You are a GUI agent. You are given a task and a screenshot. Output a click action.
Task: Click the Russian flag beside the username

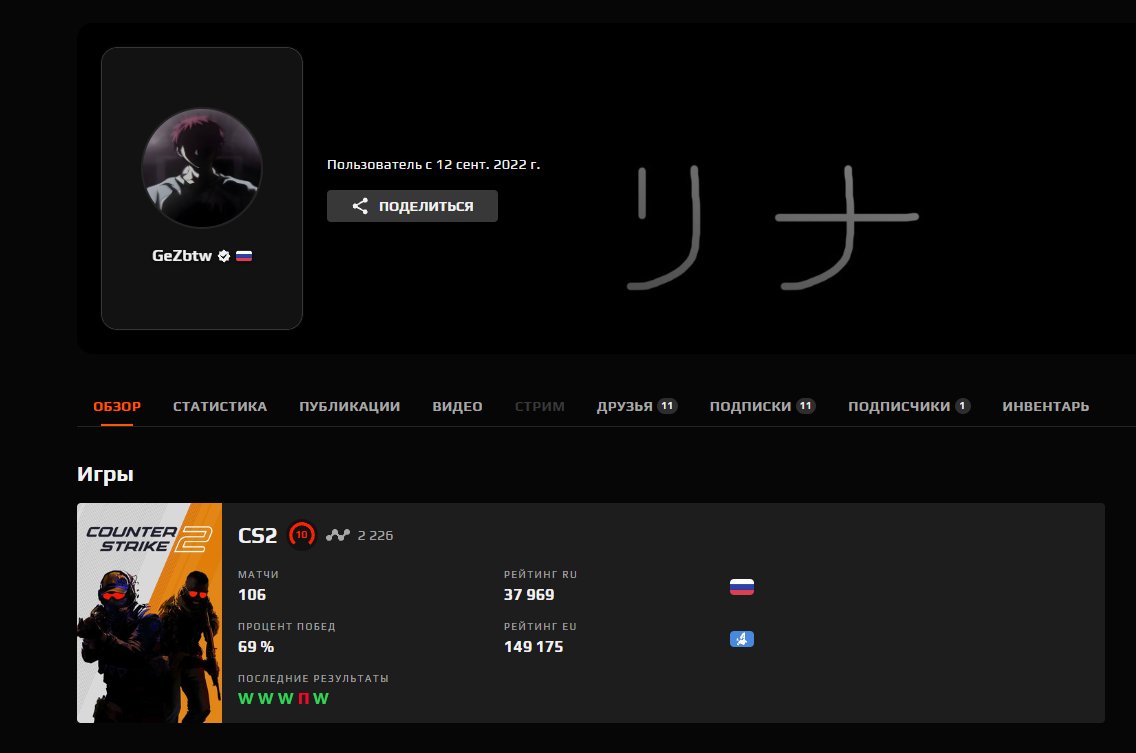pos(244,256)
